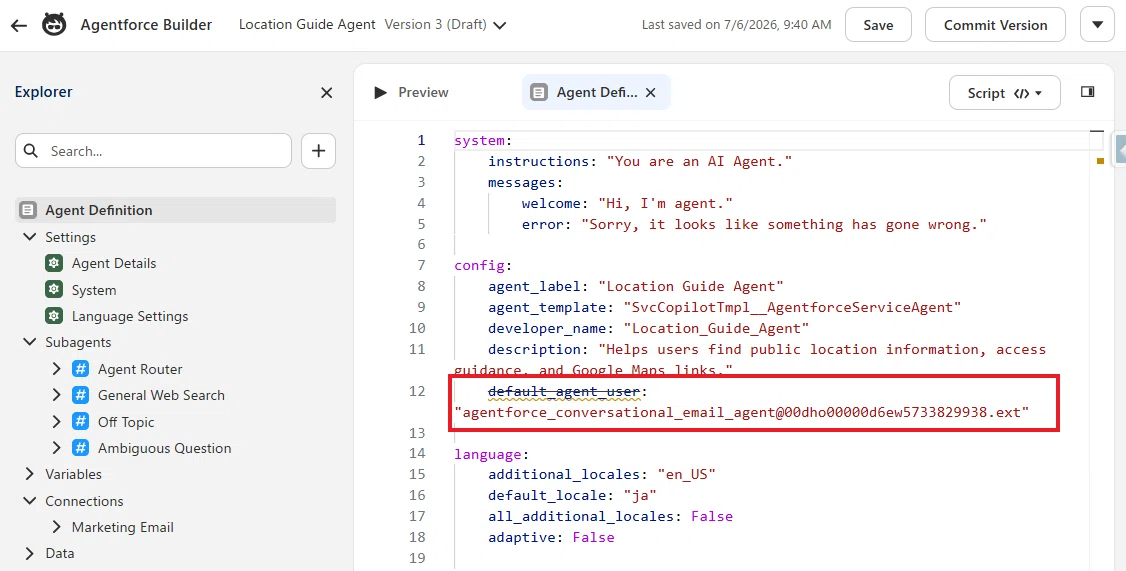Expand the Data section
Screen dimensions: 1126x571
pos(29,553)
